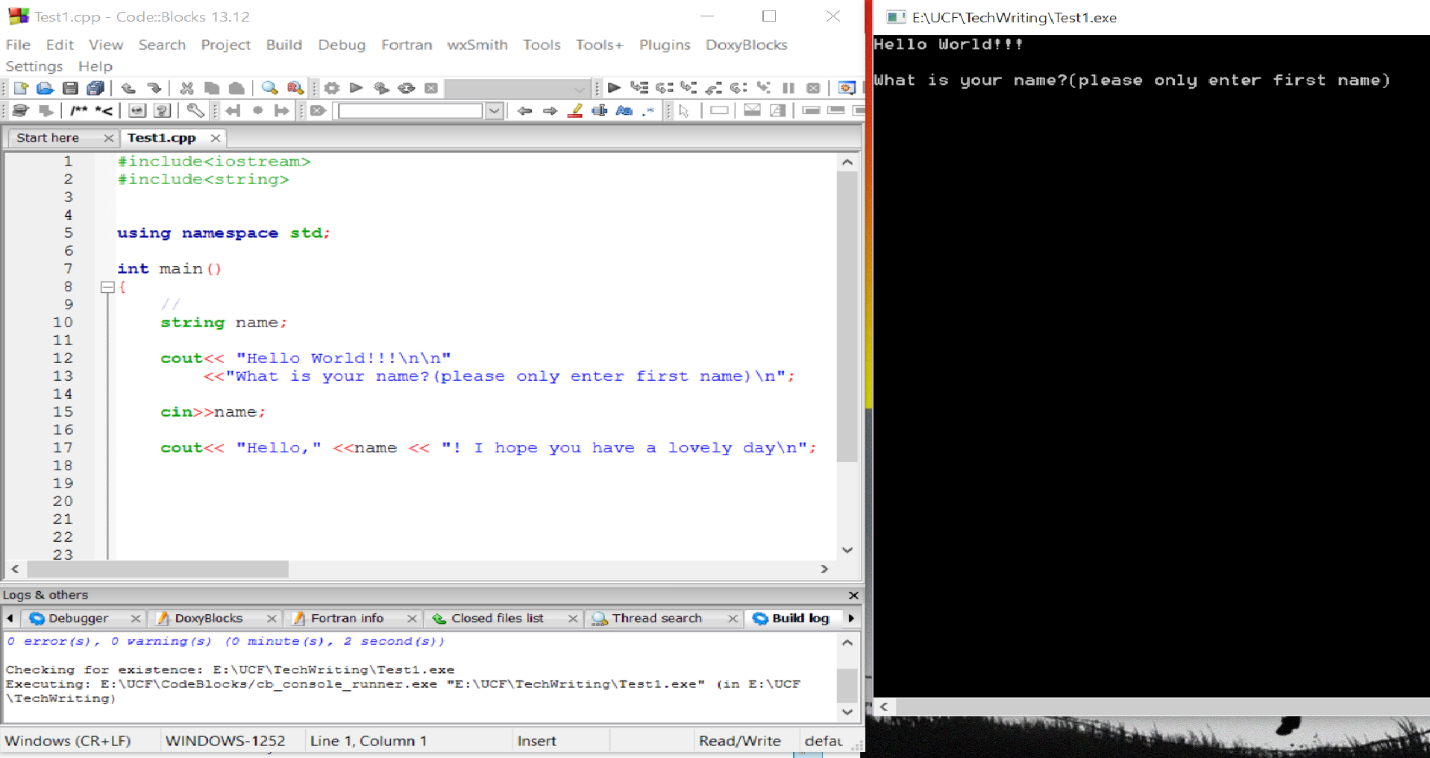The image size is (1430, 758).
Task: Open the Find dialog via magnifier icon
Action: (270, 88)
